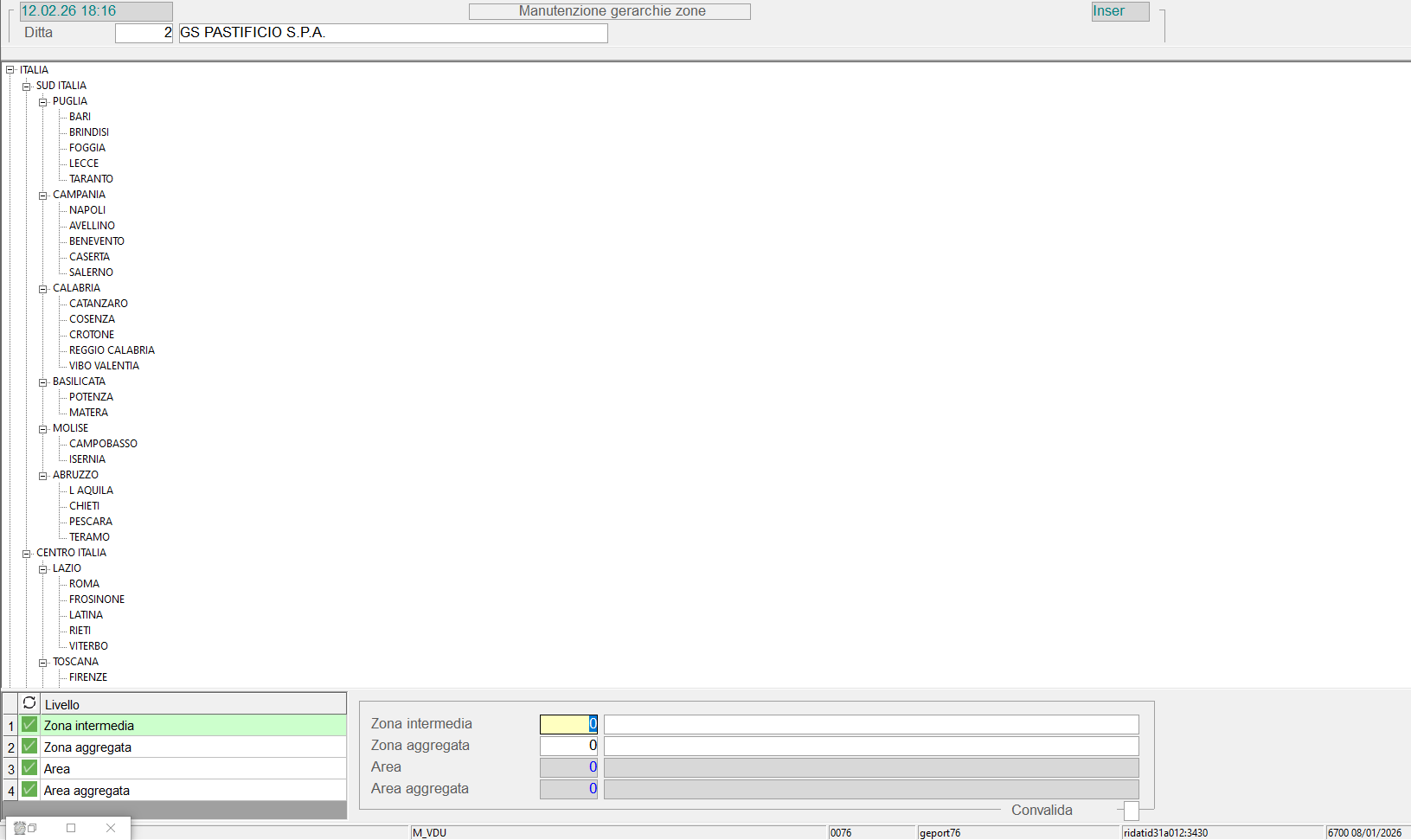Click the Ditta company number field

[x=144, y=33]
